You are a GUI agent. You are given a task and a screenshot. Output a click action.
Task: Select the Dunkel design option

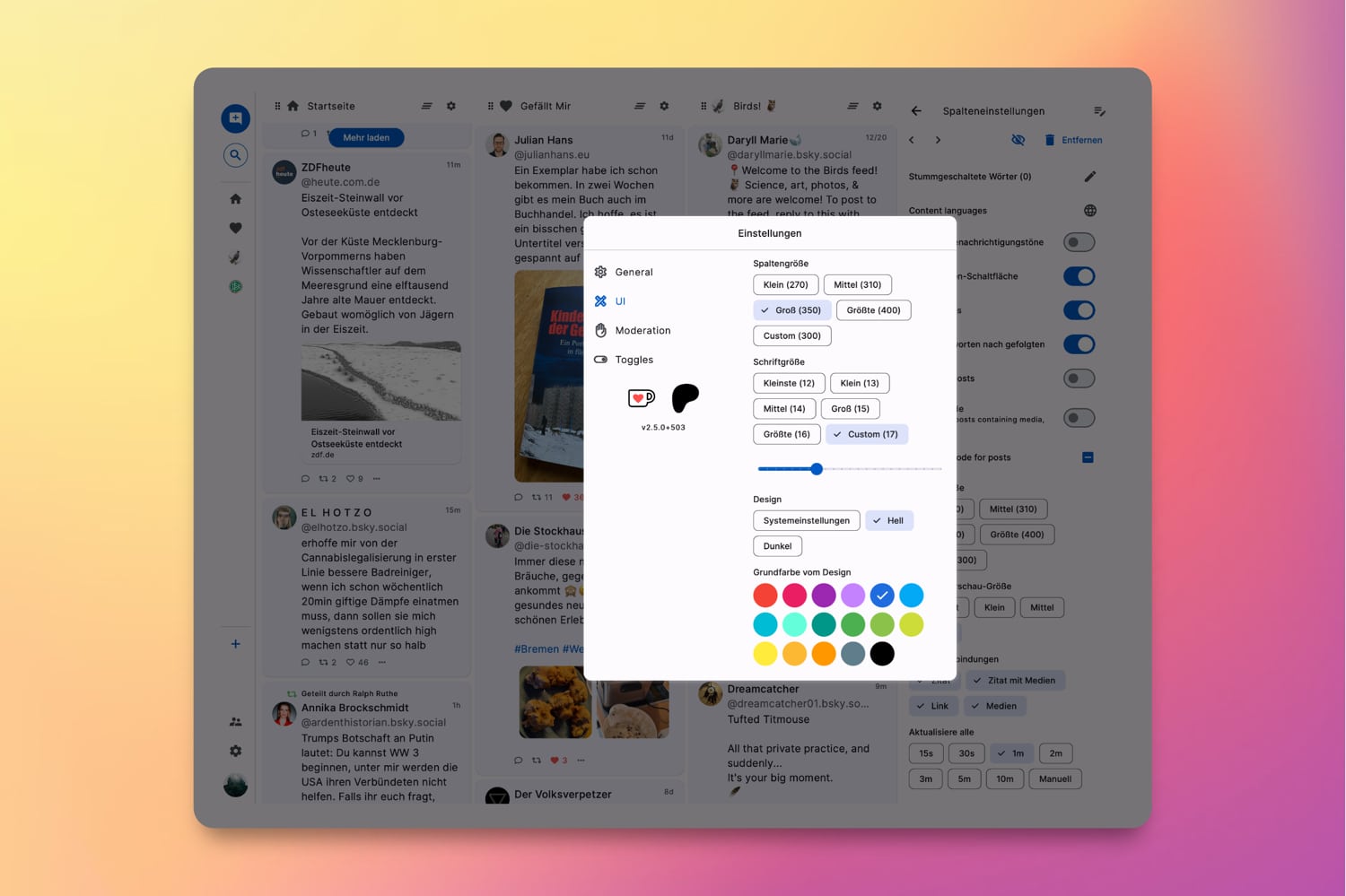(x=777, y=546)
